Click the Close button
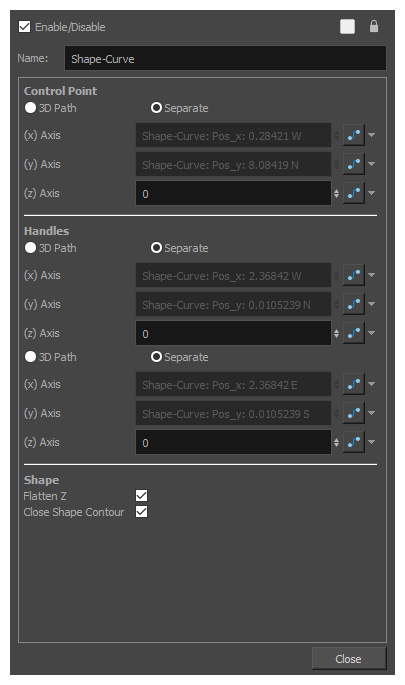 click(349, 659)
